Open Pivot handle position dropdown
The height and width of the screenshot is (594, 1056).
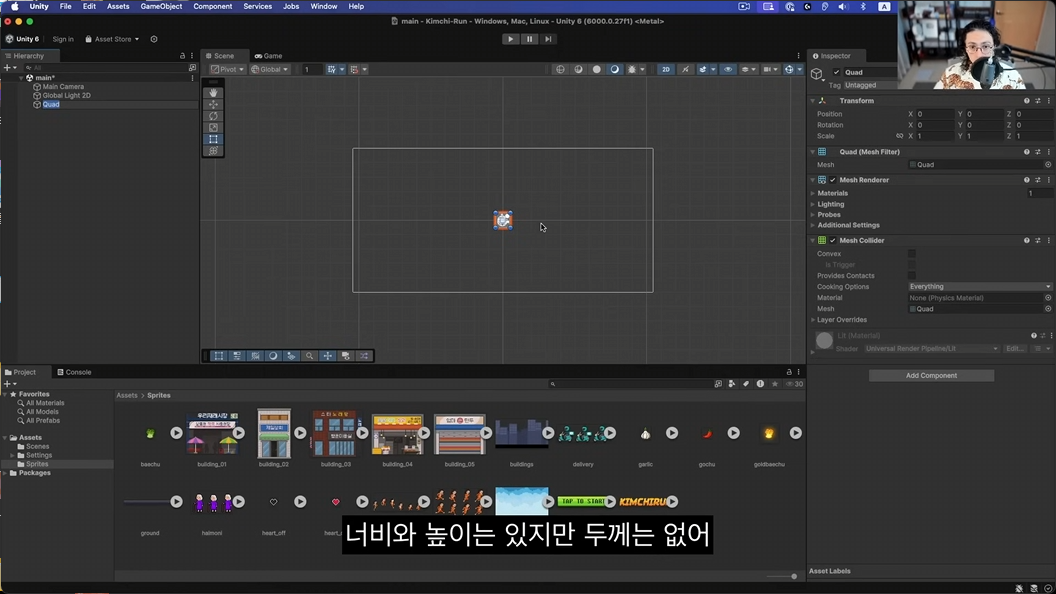point(227,69)
